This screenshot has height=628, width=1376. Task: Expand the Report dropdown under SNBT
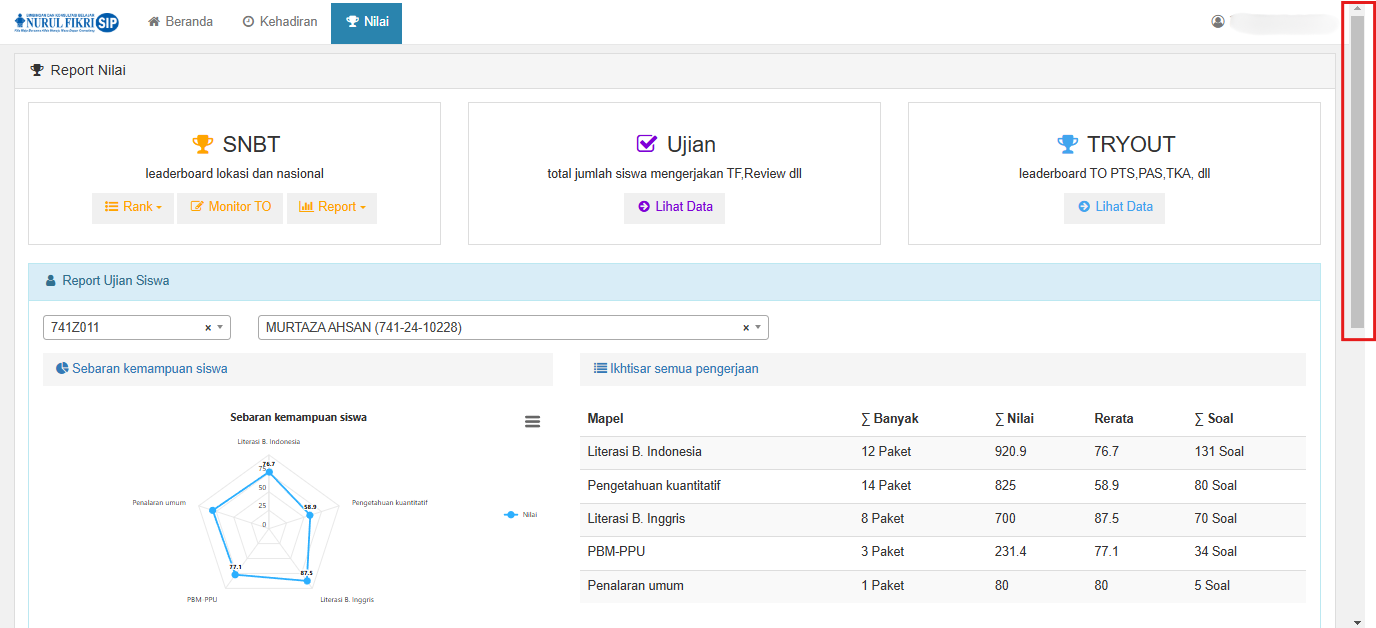(332, 207)
